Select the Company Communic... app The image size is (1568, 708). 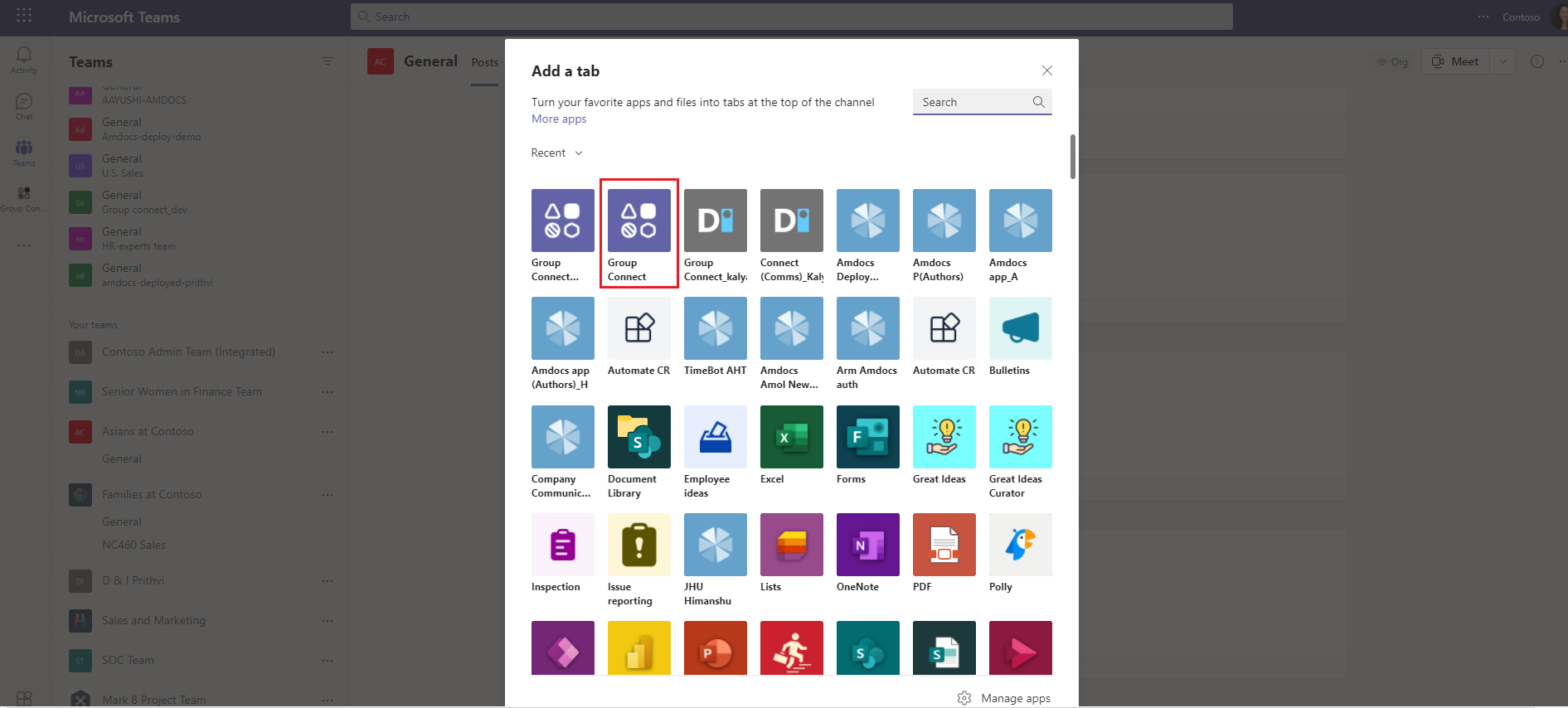(563, 452)
